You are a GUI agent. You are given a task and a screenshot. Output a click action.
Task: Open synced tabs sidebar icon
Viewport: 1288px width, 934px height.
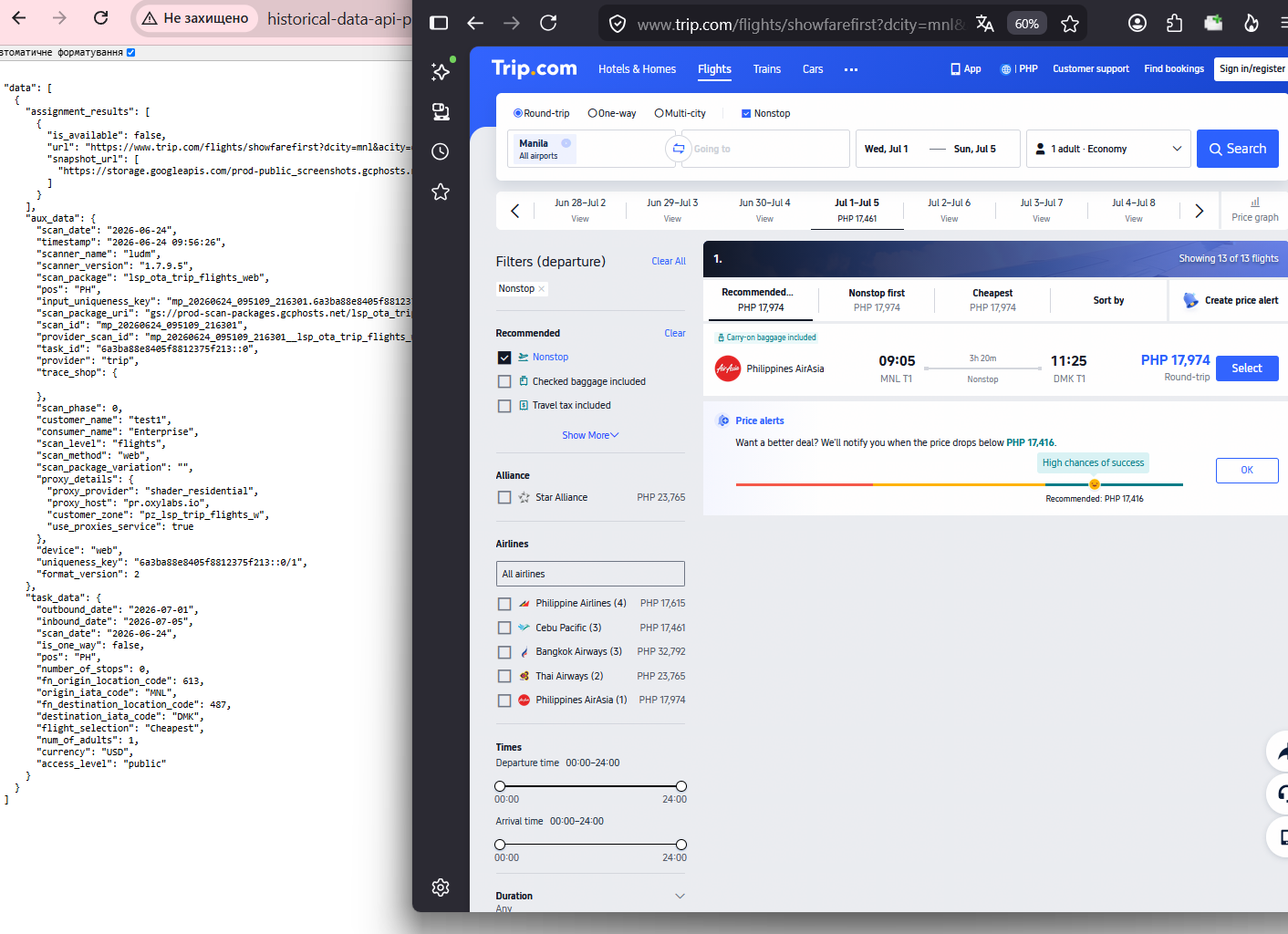(x=441, y=111)
